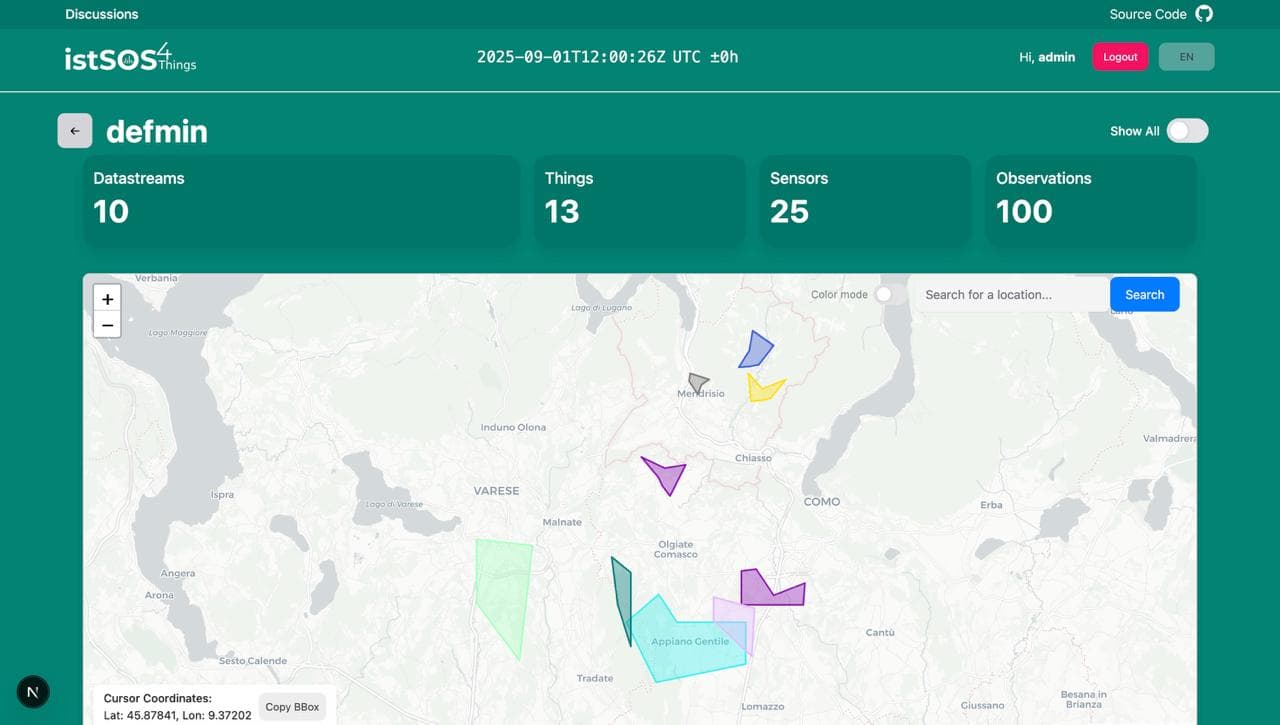Open the Things card

tap(639, 200)
